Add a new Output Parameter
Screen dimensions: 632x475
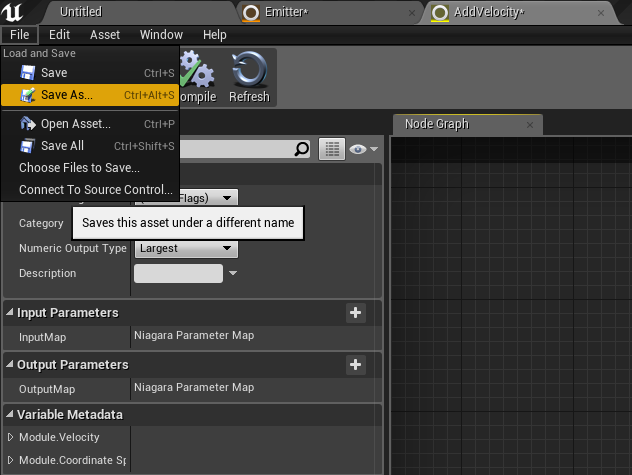point(356,365)
